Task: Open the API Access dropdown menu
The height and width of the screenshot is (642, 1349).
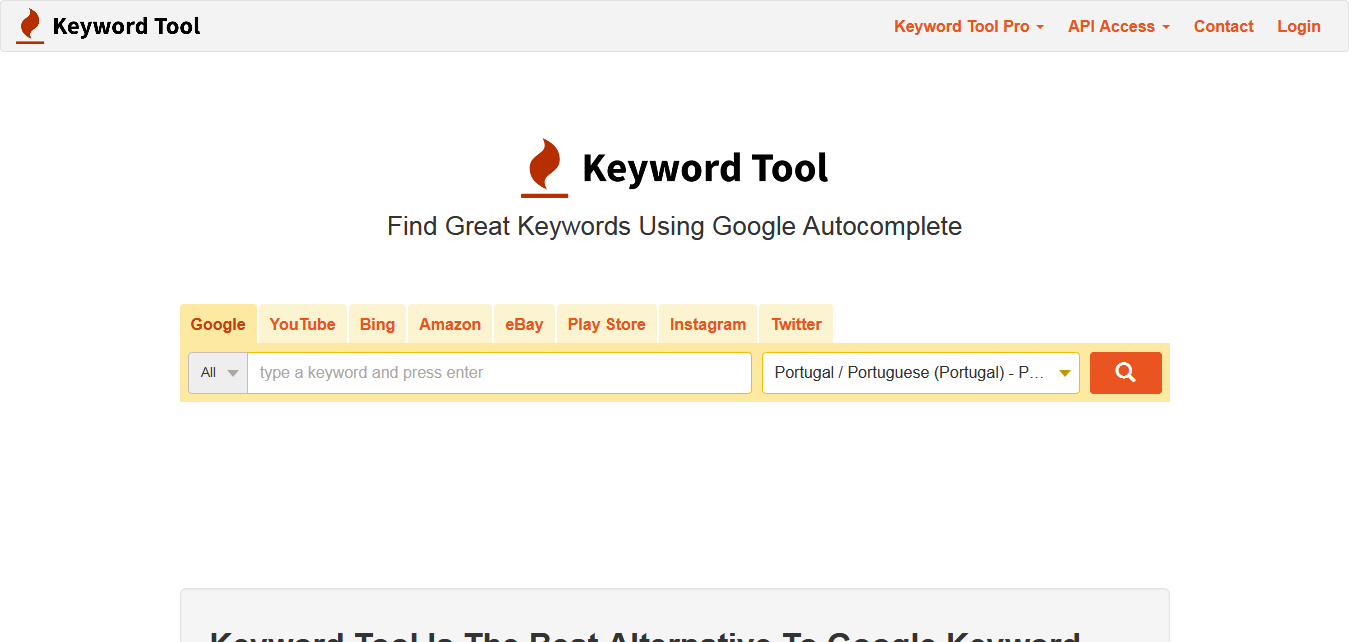Action: (x=1118, y=27)
